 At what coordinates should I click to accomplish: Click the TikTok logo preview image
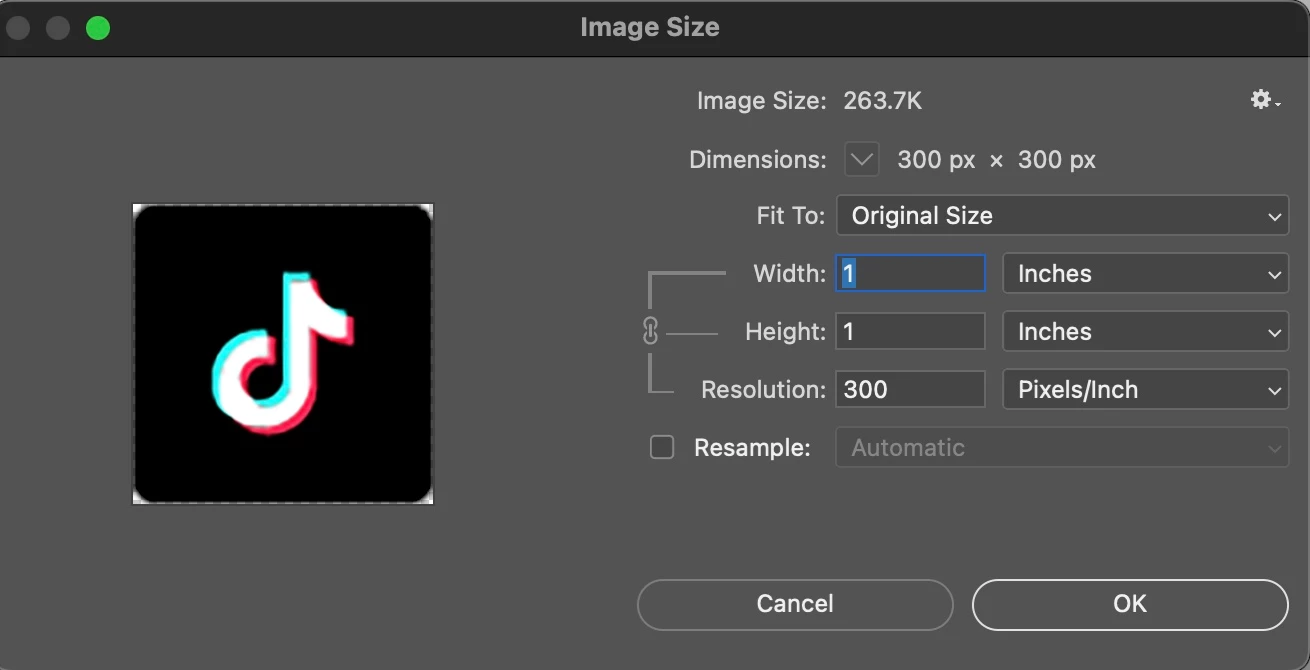pyautogui.click(x=283, y=354)
